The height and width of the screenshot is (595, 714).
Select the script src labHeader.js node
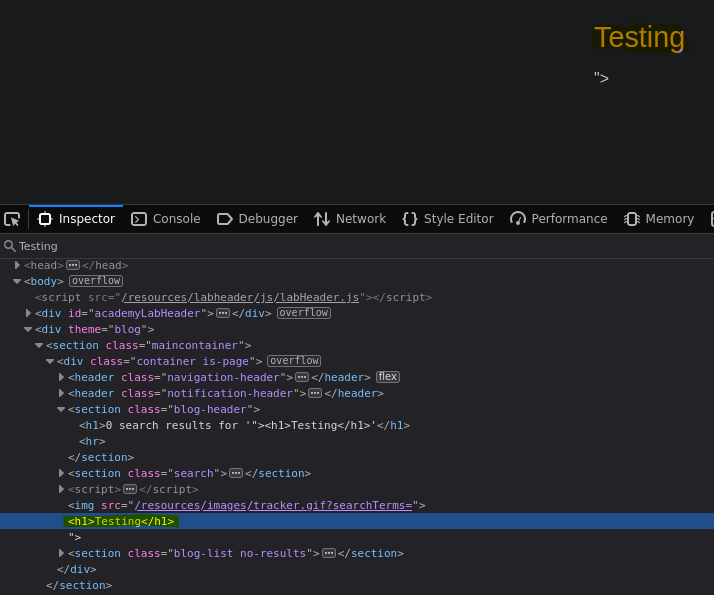click(x=233, y=297)
